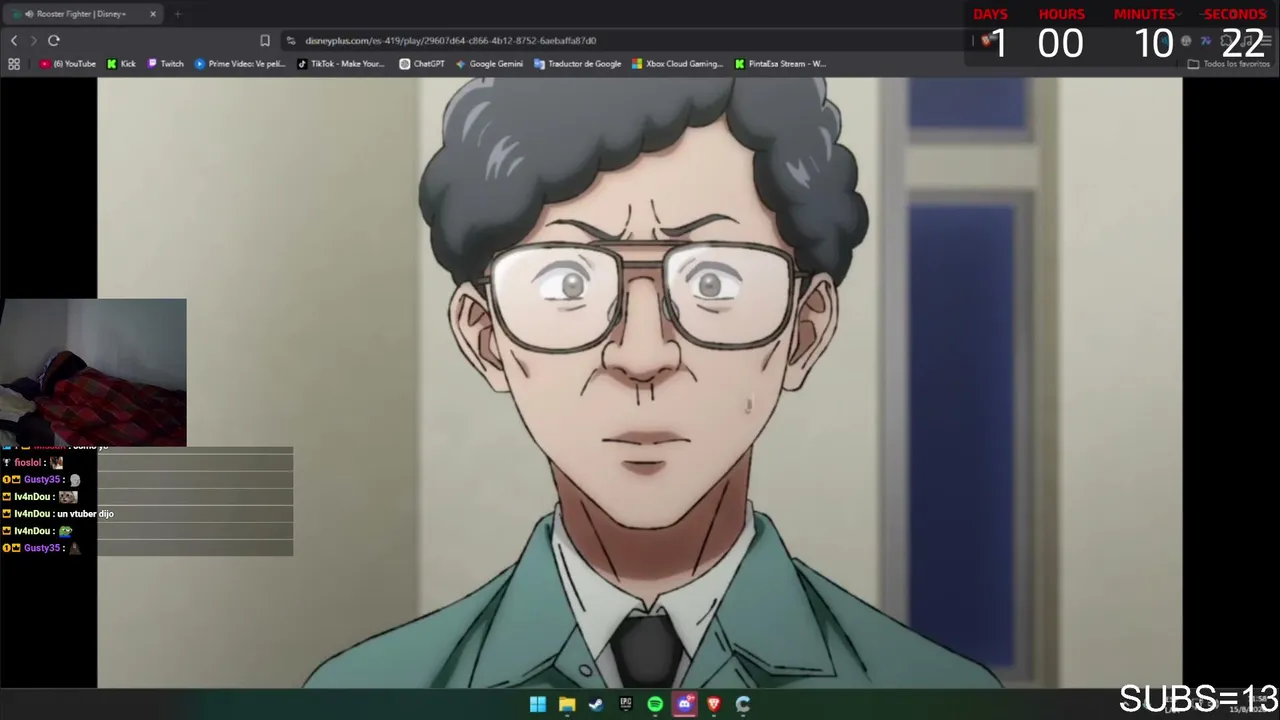This screenshot has width=1280, height=720.
Task: Bookmark this page with the bookmark icon
Action: [x=265, y=40]
